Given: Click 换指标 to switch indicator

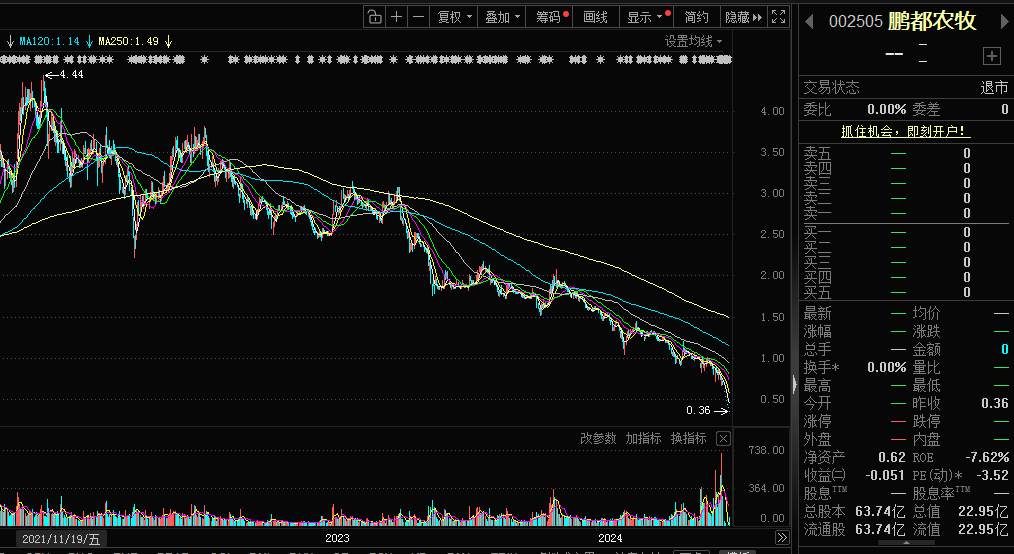Looking at the screenshot, I should [x=688, y=439].
